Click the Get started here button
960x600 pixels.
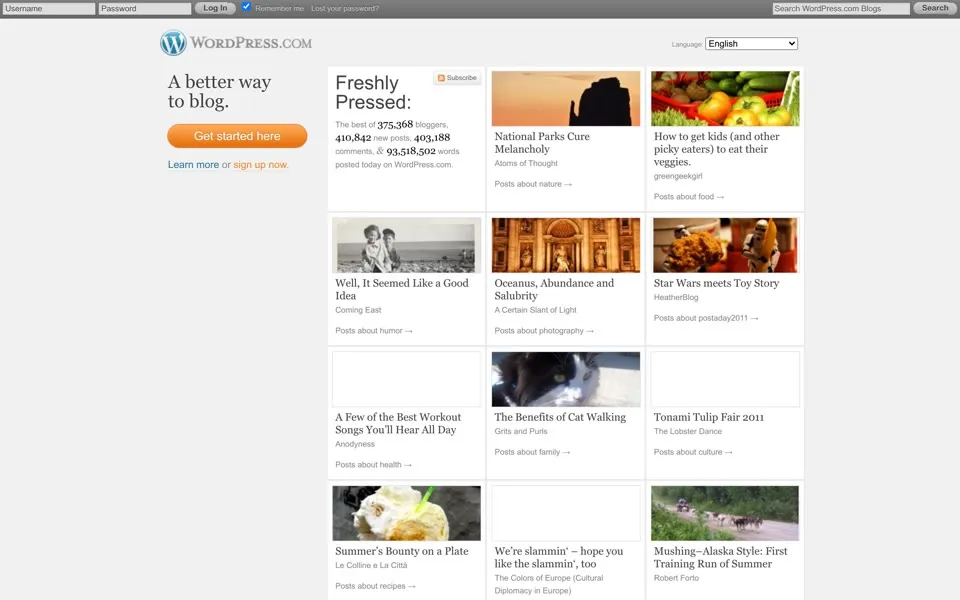(x=237, y=136)
